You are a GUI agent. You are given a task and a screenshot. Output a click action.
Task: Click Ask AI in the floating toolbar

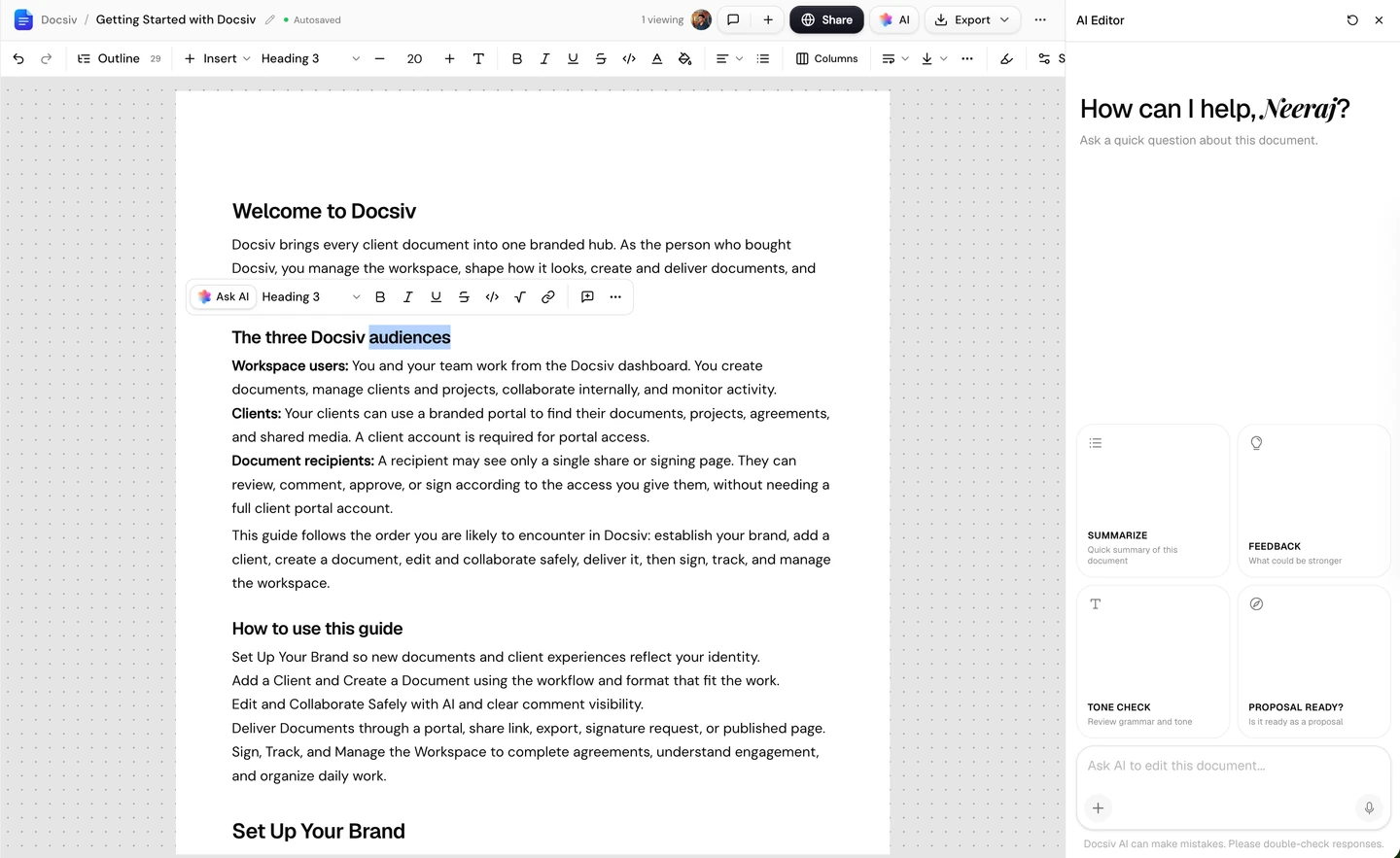pos(224,296)
